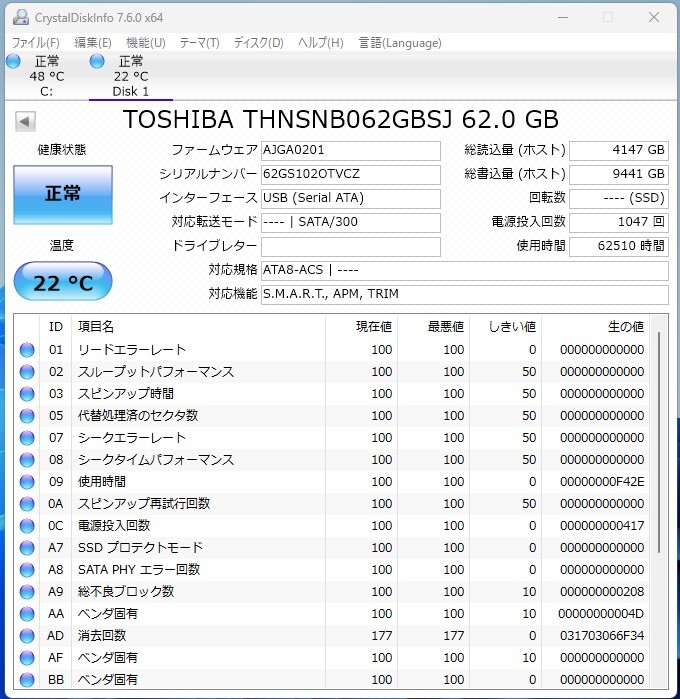Click the interface field USB (Serial ATA)

(350, 198)
